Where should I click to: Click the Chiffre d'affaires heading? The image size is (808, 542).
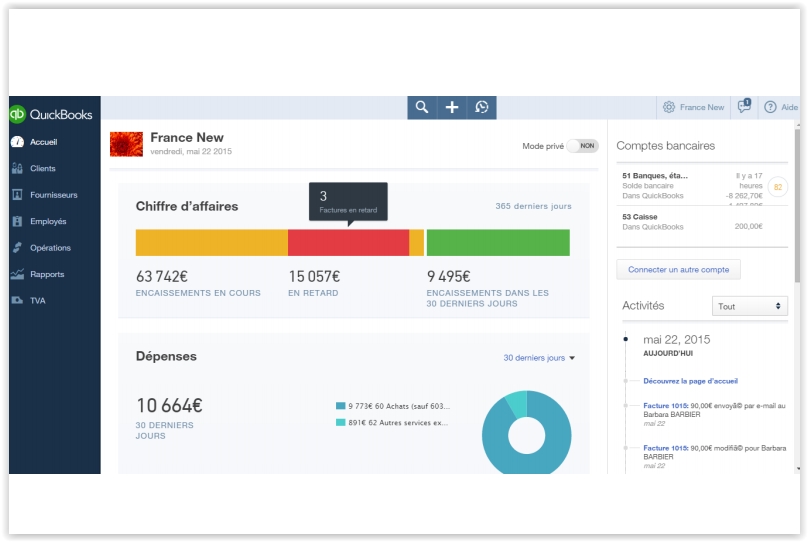tap(187, 206)
